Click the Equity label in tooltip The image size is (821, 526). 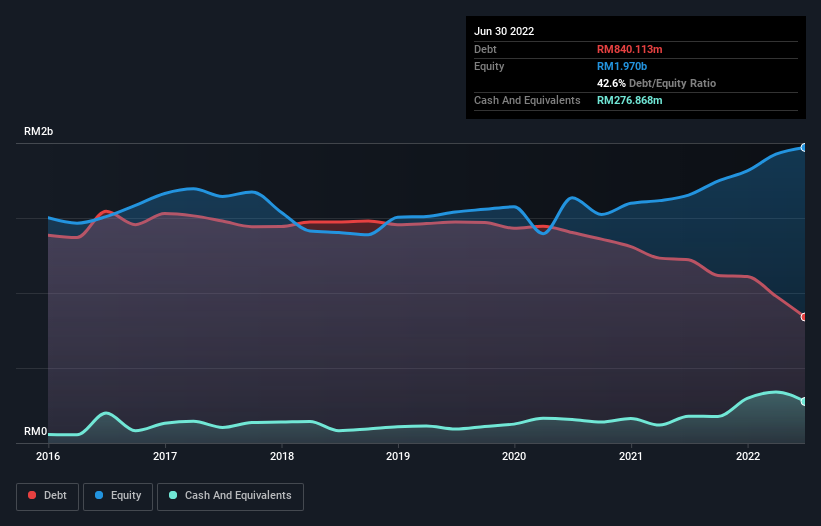[x=489, y=66]
